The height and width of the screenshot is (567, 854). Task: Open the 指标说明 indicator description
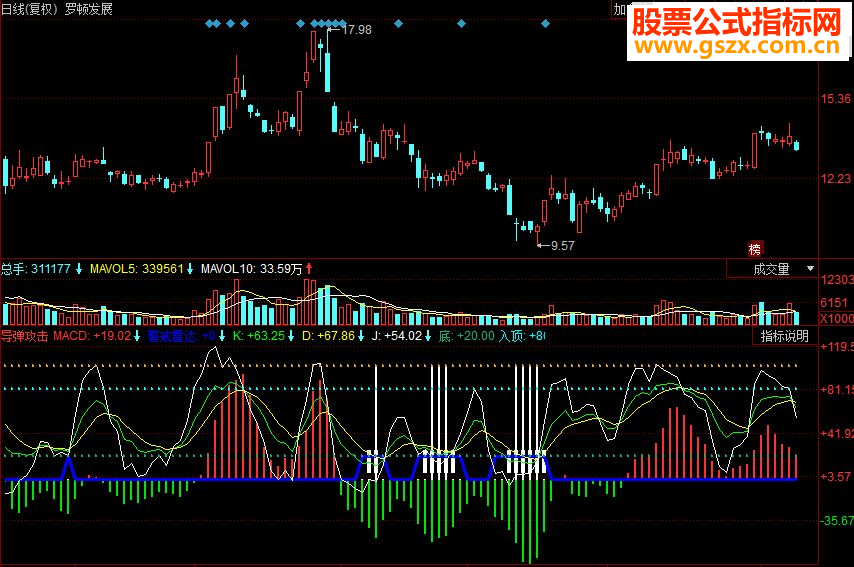[x=784, y=336]
